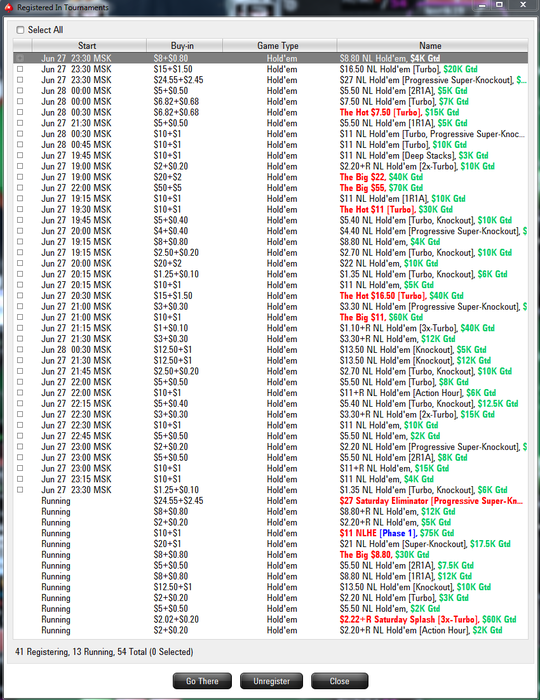Select the $2.20+R Action Hour $2K Gtd row

coord(270,630)
